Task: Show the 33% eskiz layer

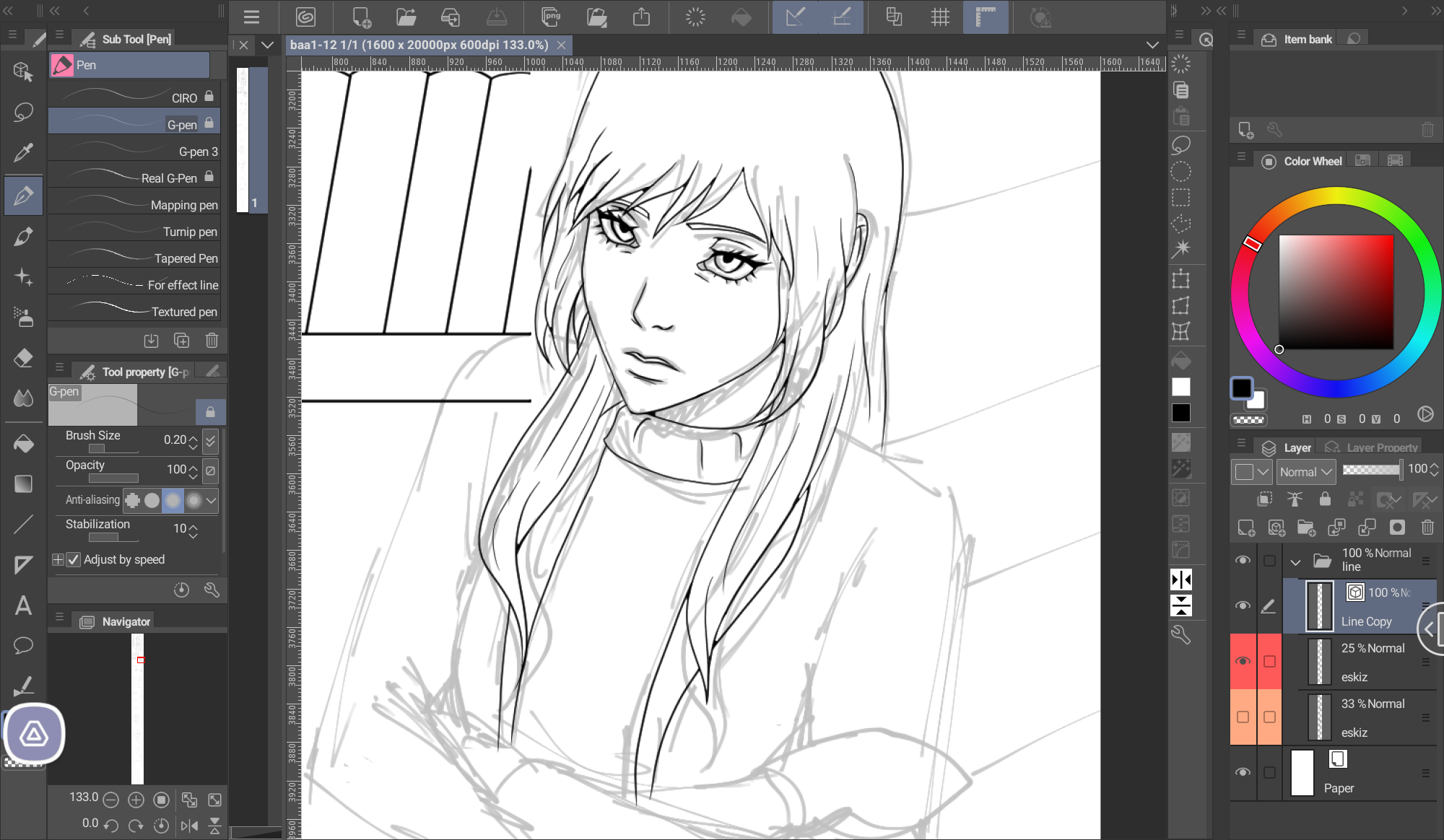Action: pos(1243,717)
